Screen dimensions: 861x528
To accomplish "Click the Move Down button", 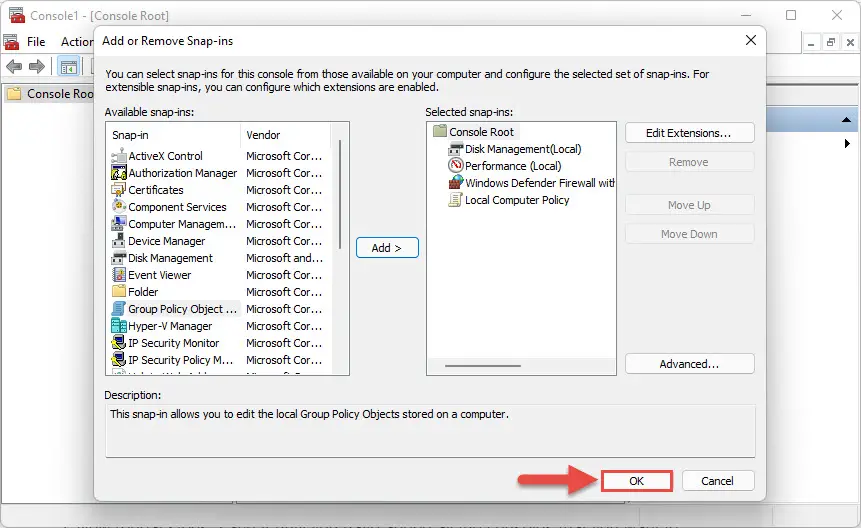I will click(x=689, y=234).
